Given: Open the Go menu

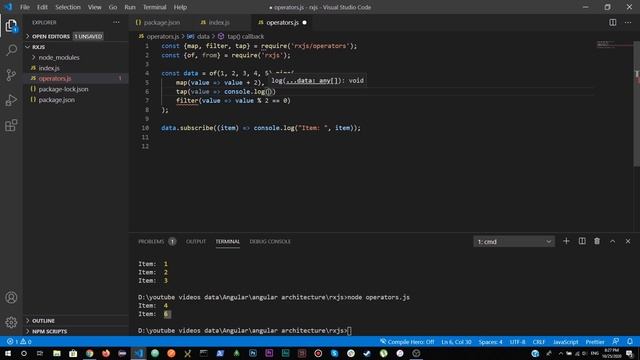Looking at the screenshot, I should [x=113, y=7].
